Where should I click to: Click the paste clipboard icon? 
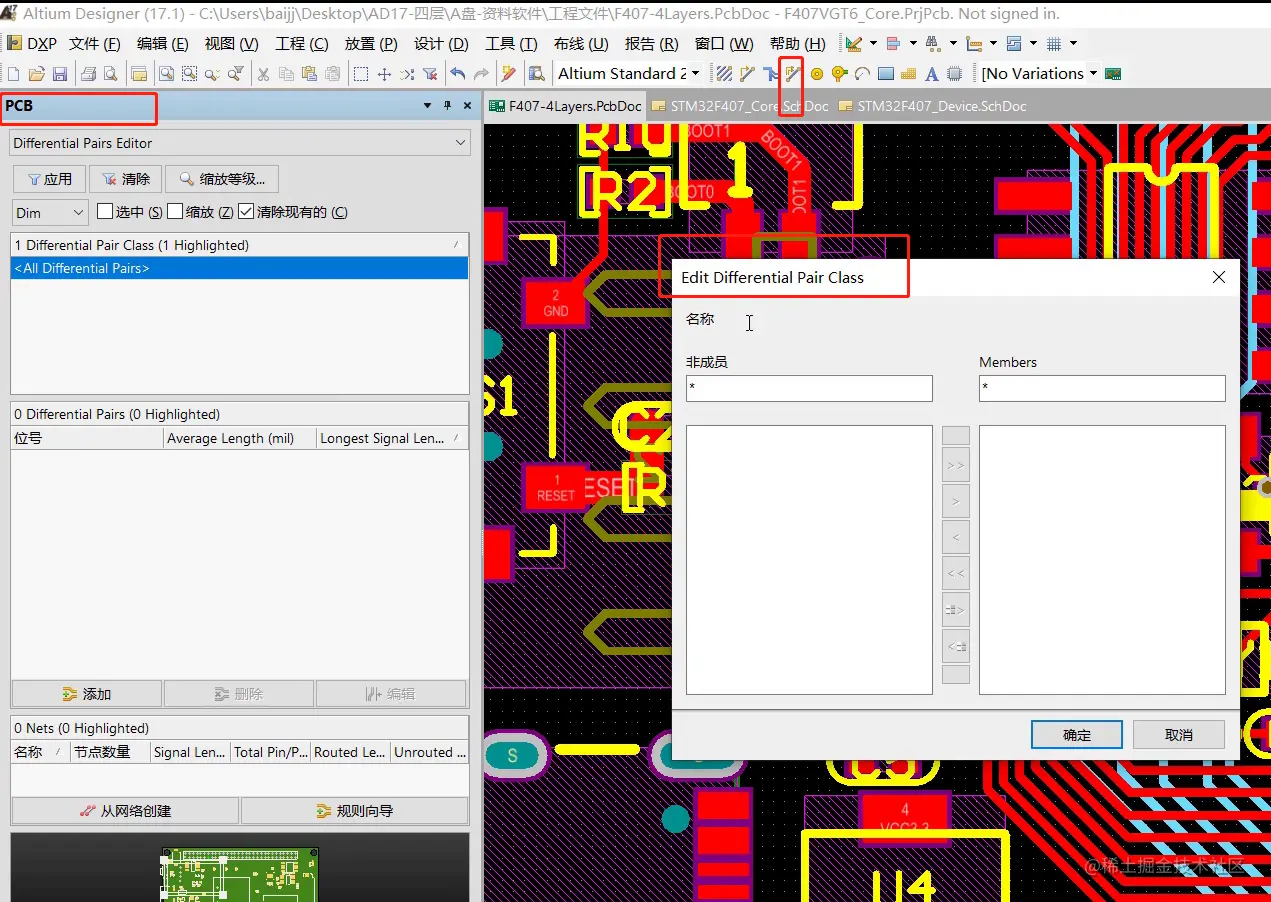tap(308, 74)
